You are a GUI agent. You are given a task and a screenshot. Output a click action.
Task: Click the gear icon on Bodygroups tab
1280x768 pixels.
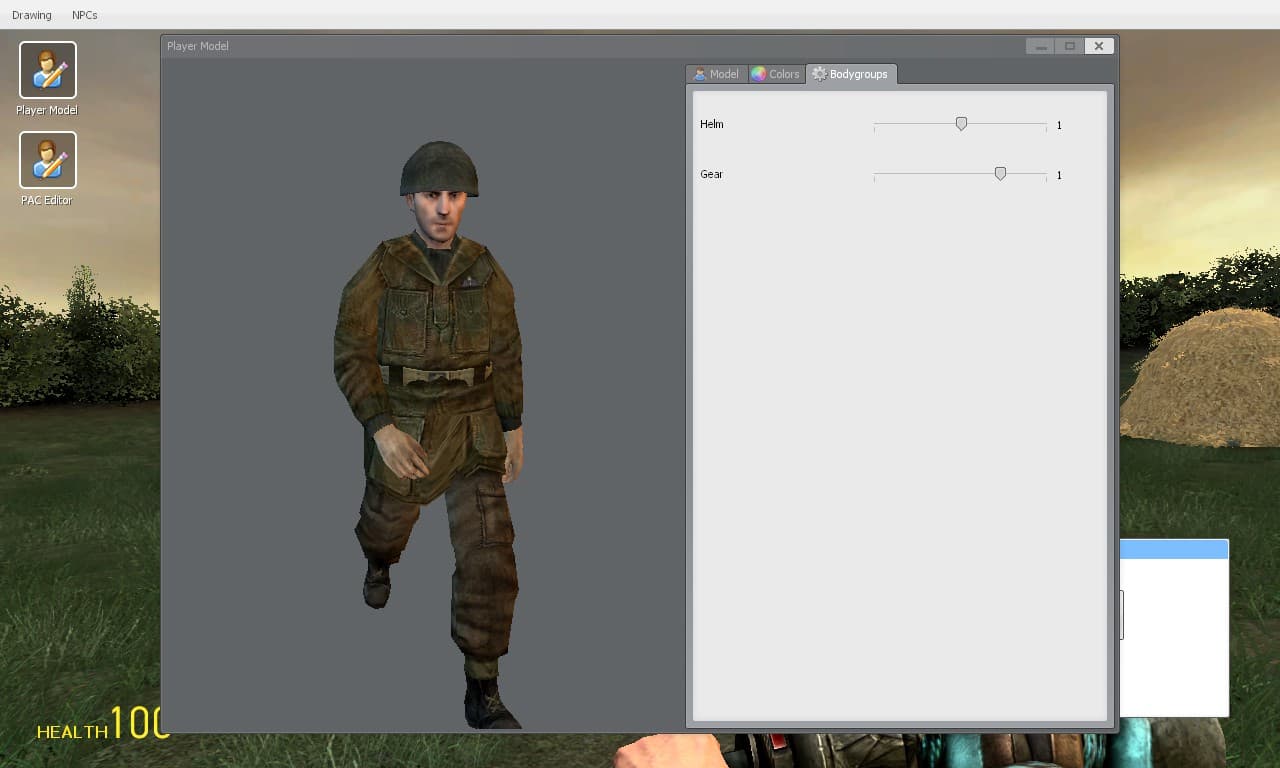(x=819, y=74)
